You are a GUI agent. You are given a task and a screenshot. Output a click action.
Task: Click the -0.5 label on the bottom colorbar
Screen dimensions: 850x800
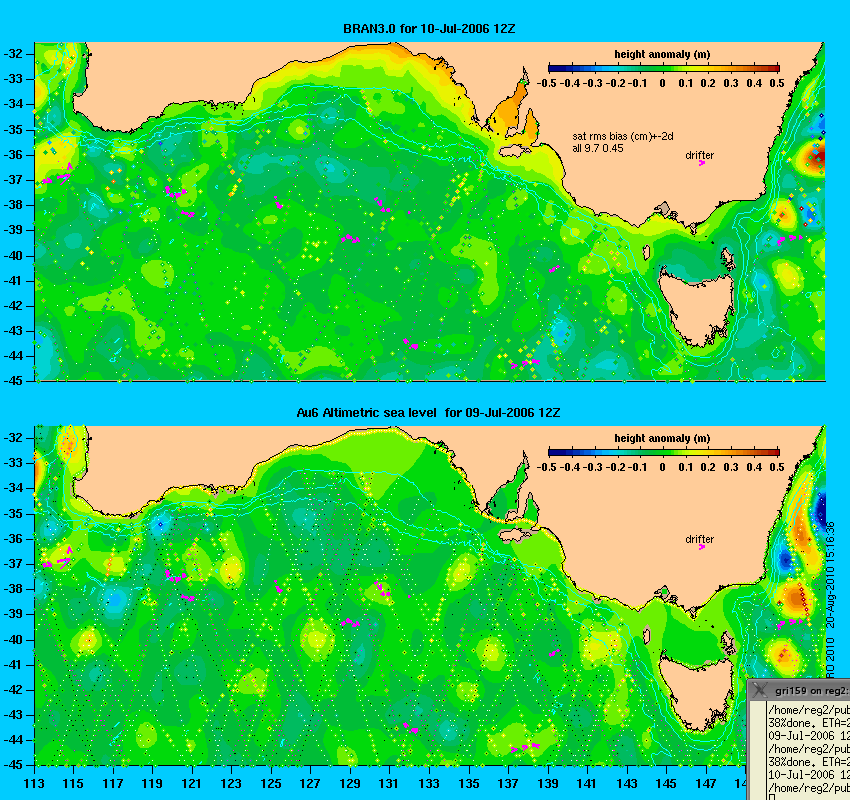[546, 467]
